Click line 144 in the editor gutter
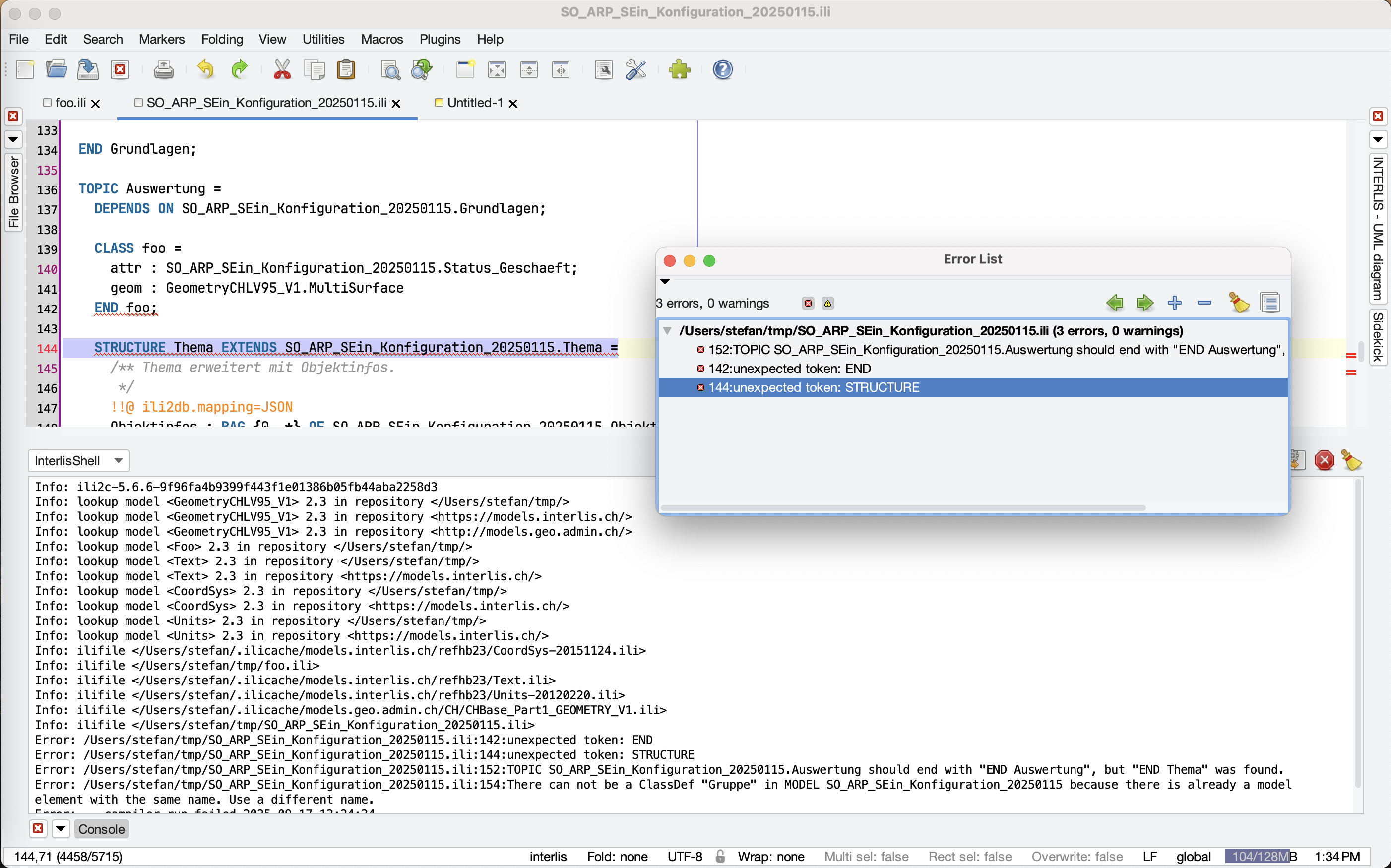Viewport: 1391px width, 868px height. (x=47, y=349)
